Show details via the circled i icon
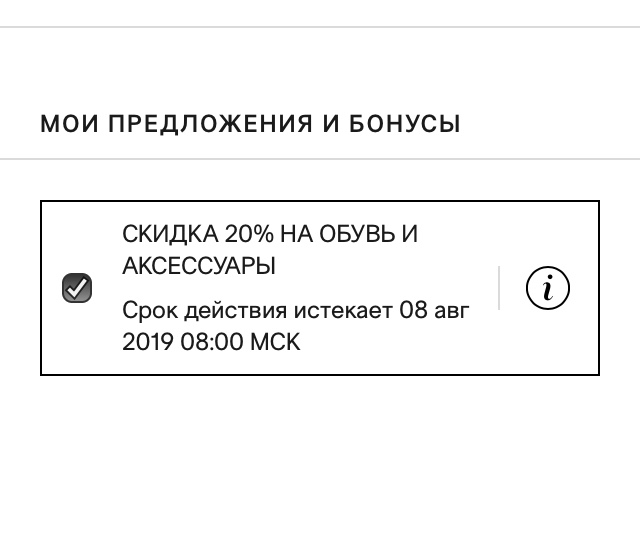640x553 pixels. tap(547, 288)
